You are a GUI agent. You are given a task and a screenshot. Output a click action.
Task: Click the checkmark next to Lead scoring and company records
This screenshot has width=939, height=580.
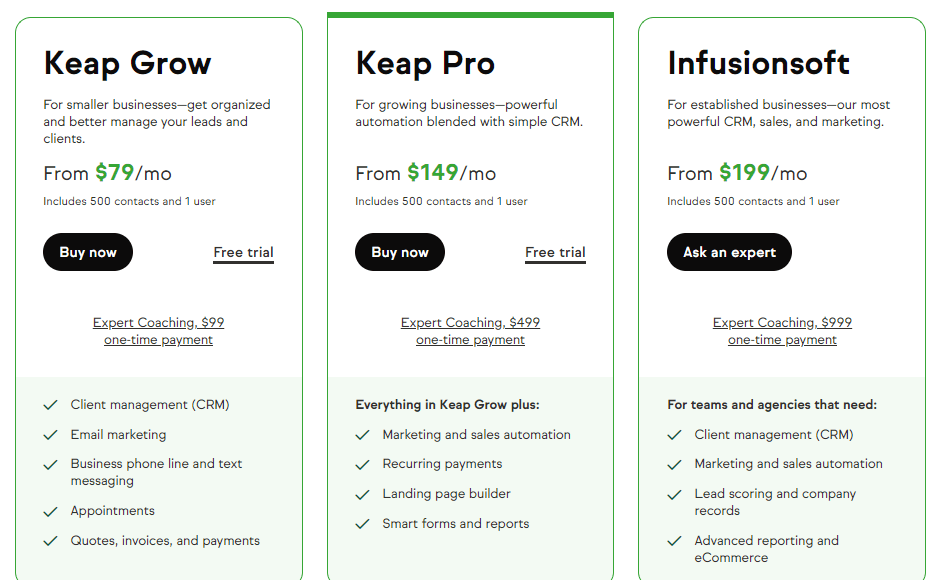click(674, 493)
